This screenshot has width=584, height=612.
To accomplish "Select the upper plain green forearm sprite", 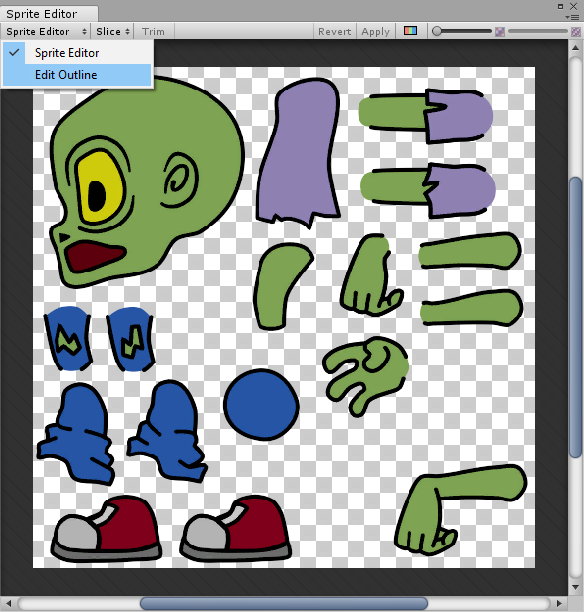I will pos(470,251).
